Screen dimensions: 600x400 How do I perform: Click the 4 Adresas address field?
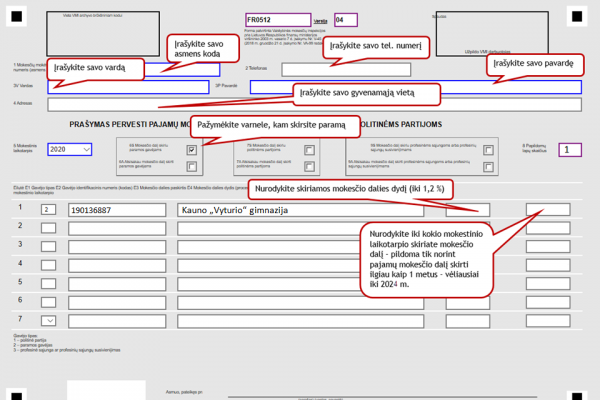[315, 104]
